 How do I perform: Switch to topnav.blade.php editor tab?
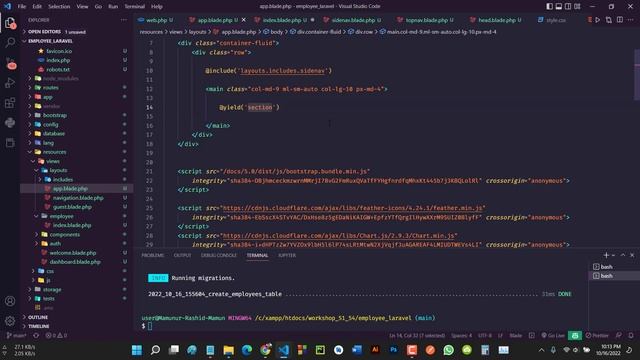[426, 20]
